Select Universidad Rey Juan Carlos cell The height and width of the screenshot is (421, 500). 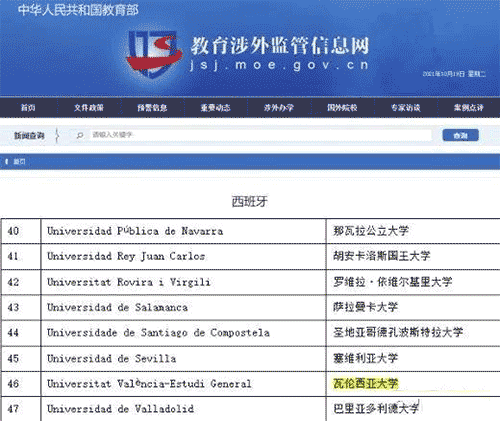tap(183, 256)
